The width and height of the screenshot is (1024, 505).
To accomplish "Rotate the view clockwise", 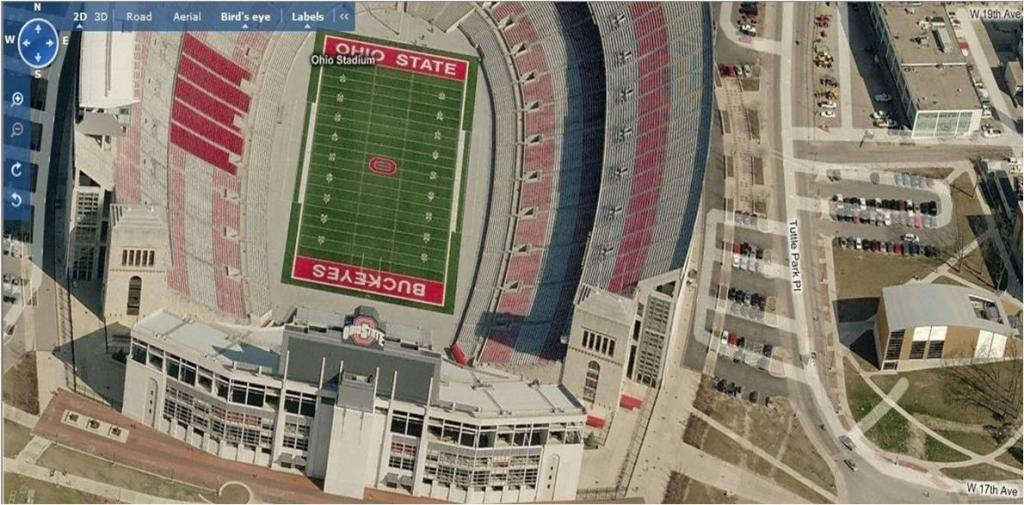I will (17, 169).
